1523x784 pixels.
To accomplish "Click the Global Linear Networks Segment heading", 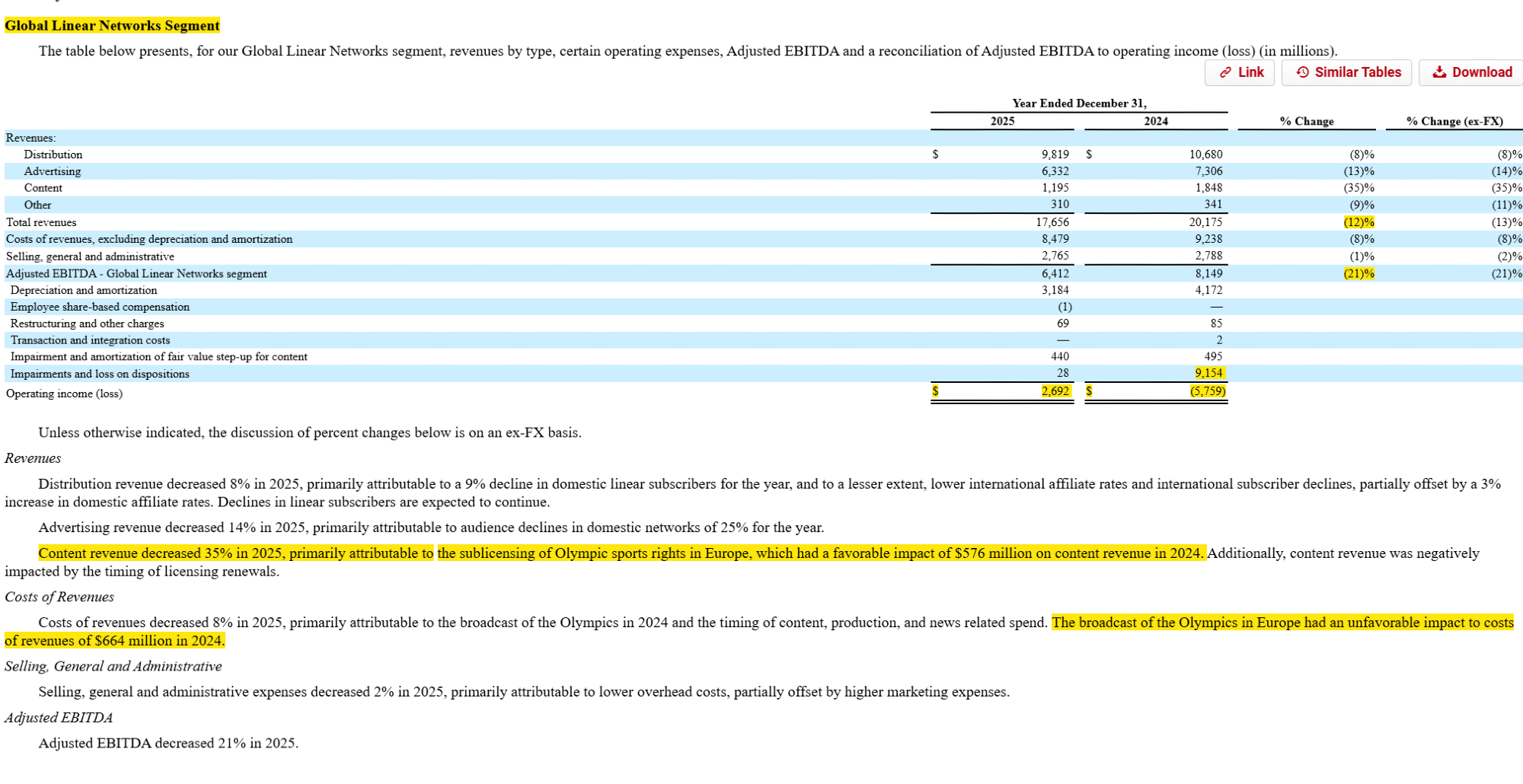I will (x=112, y=26).
